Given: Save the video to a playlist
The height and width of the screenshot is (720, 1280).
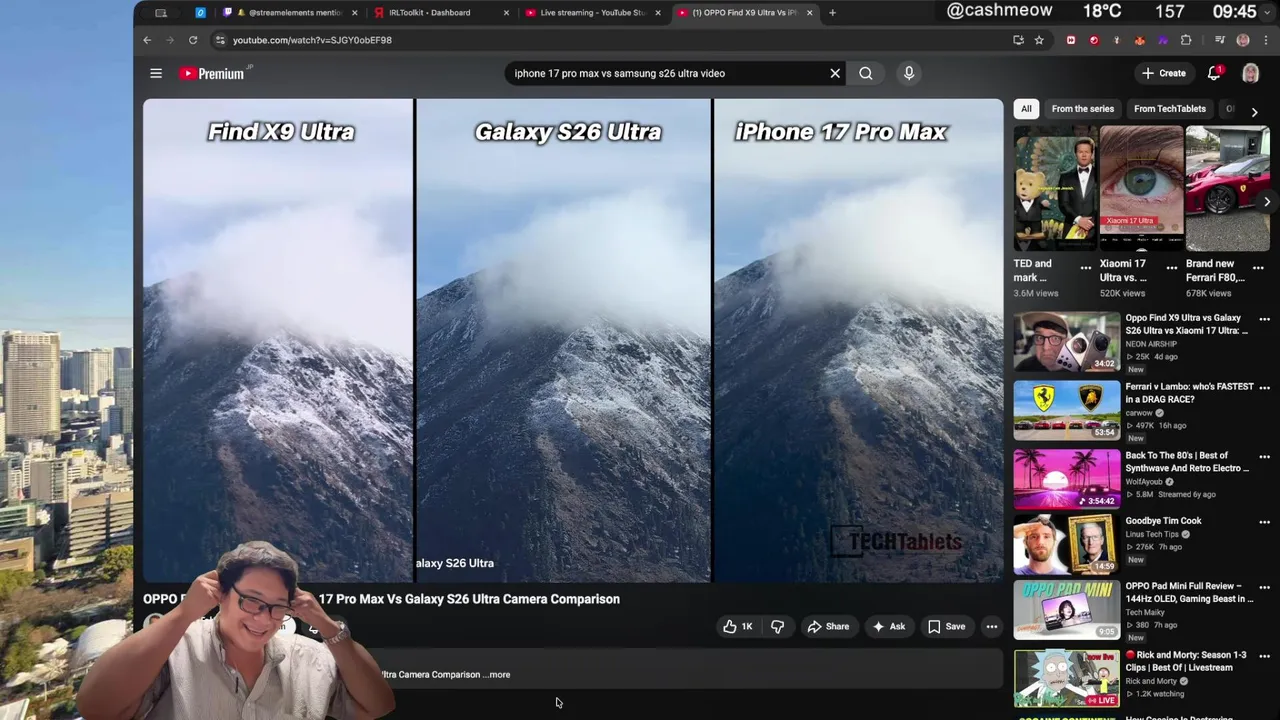Looking at the screenshot, I should tap(946, 627).
